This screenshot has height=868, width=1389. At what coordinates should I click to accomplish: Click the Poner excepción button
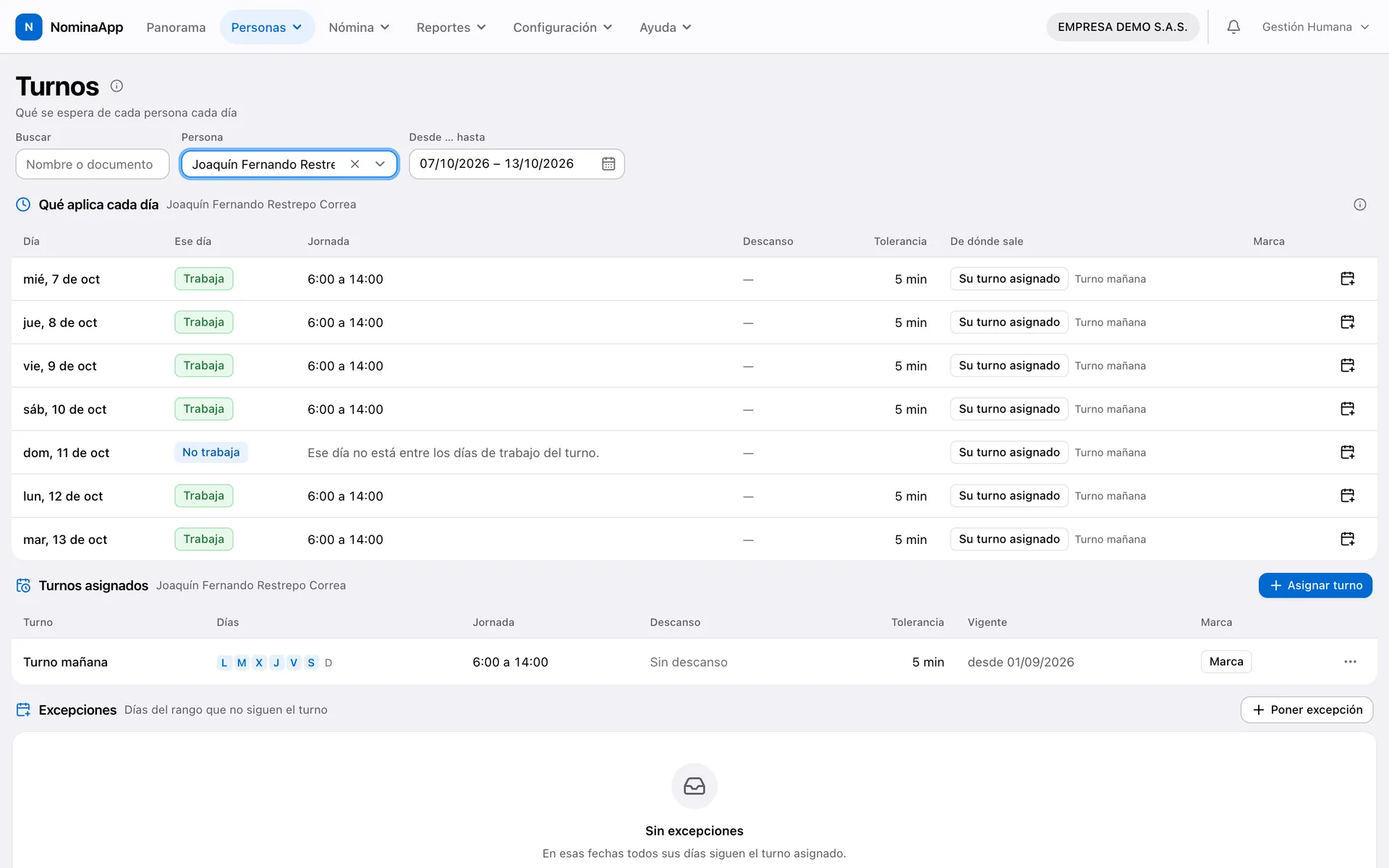[x=1307, y=710]
